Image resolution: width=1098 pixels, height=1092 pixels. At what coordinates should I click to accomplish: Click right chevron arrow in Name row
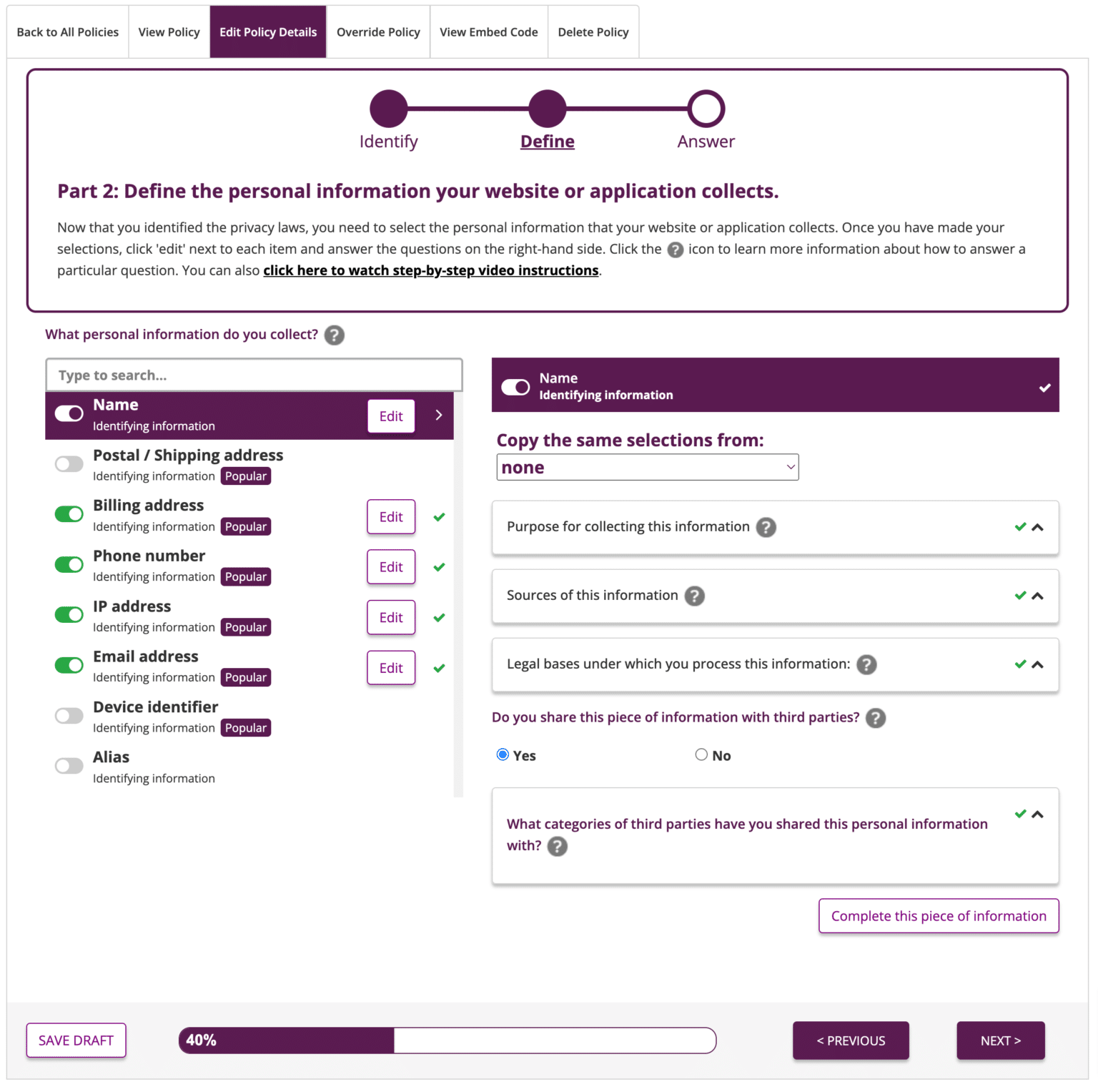point(438,415)
